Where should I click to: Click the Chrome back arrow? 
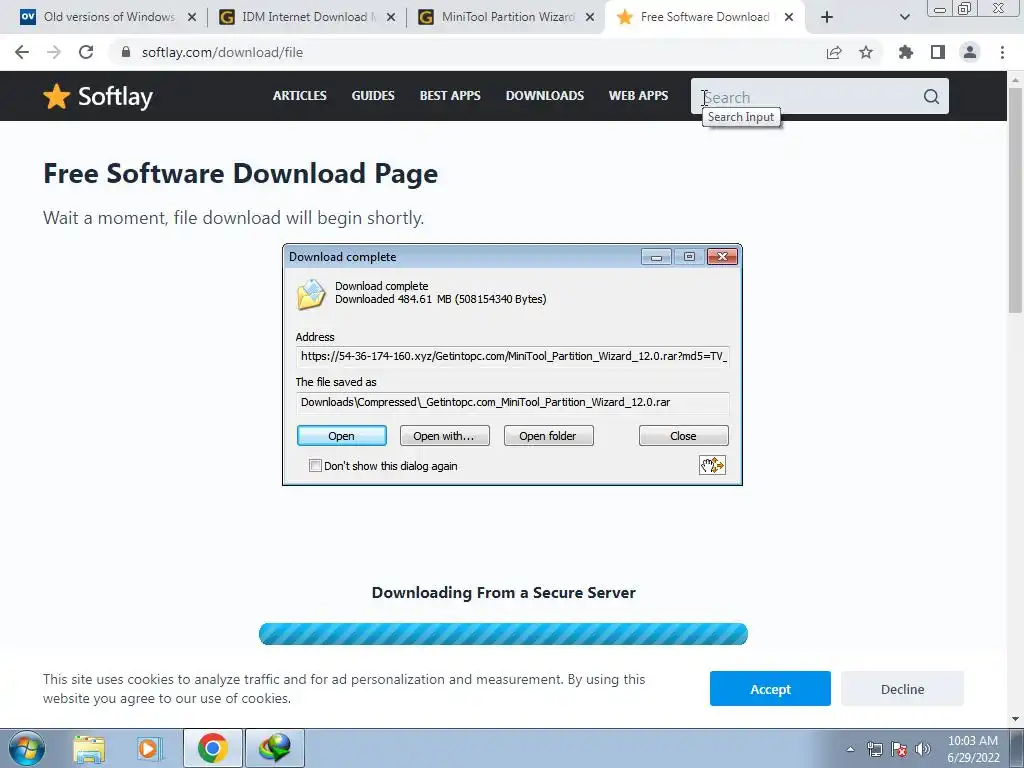click(22, 52)
